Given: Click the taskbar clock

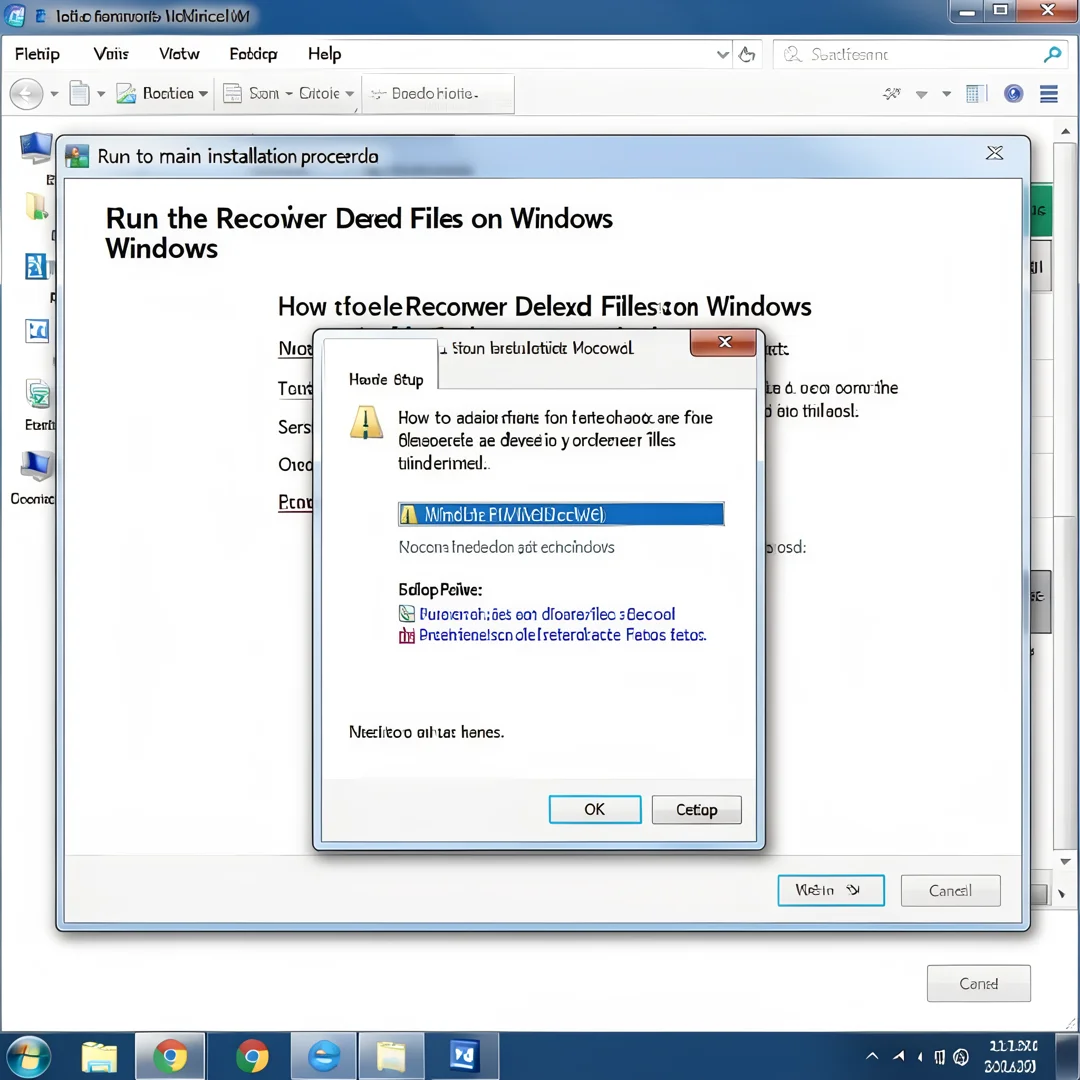Looking at the screenshot, I should (1011, 1056).
